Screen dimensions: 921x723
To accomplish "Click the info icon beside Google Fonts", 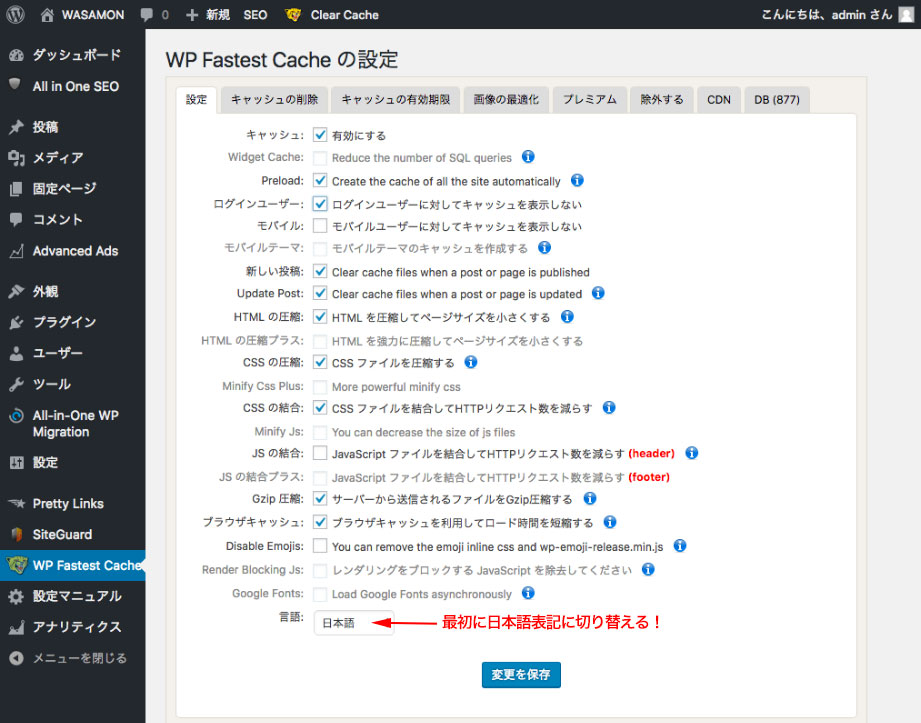I will coord(528,593).
